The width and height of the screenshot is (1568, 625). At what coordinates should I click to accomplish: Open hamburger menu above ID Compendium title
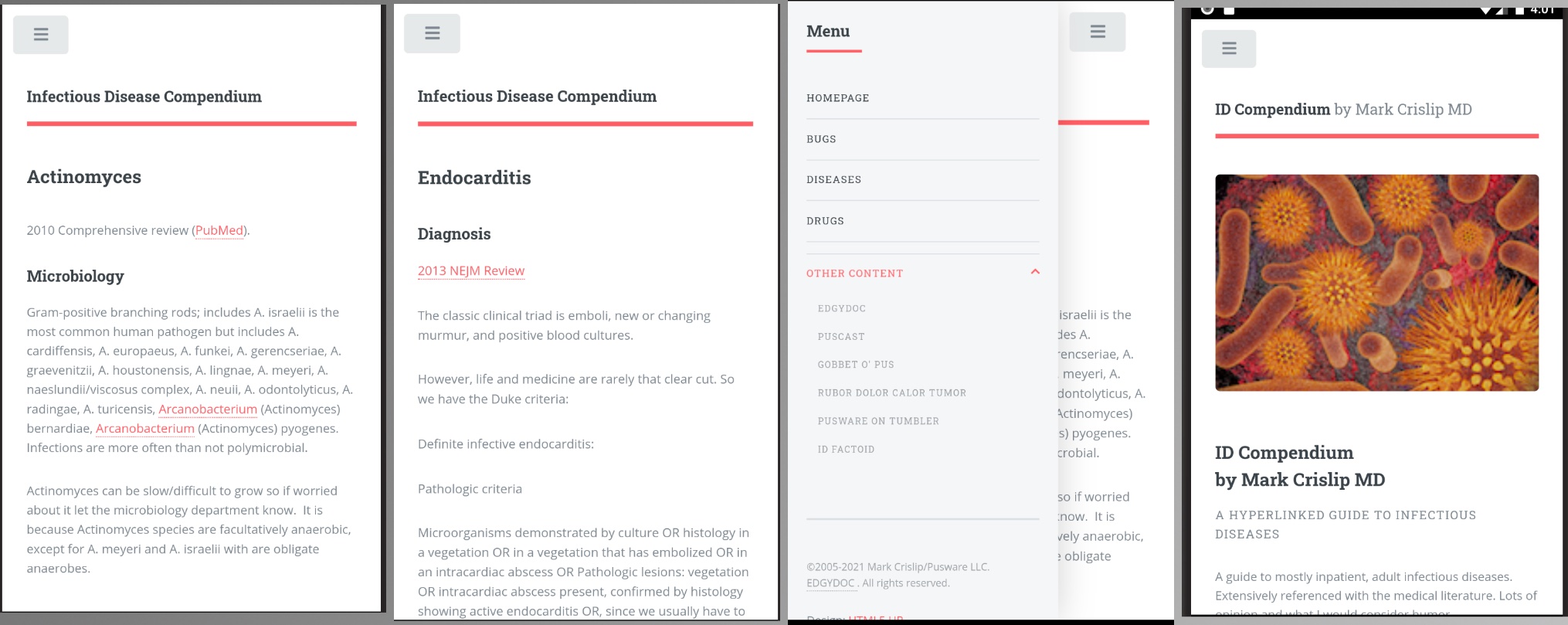(x=1228, y=49)
